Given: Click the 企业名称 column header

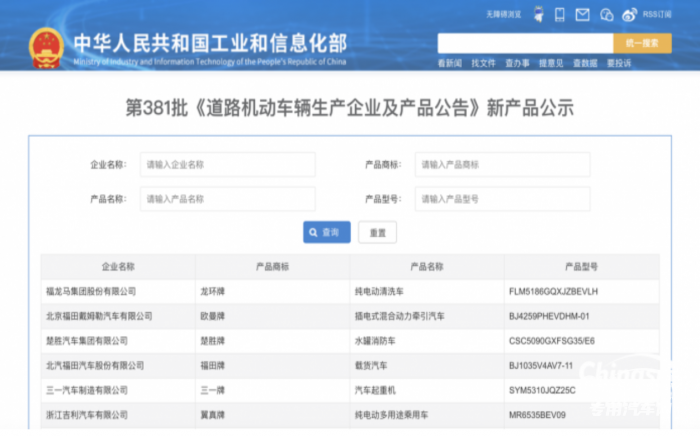Looking at the screenshot, I should 118,267.
